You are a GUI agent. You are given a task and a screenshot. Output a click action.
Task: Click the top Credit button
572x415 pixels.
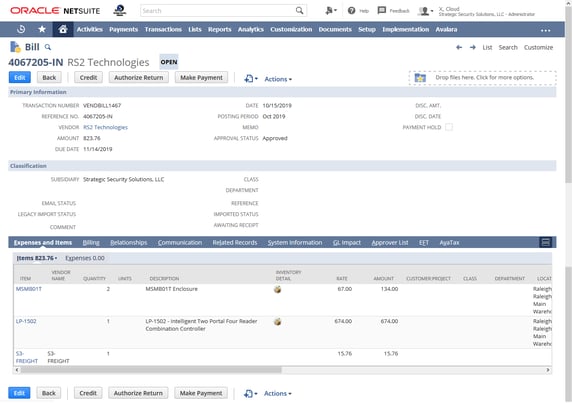[88, 78]
